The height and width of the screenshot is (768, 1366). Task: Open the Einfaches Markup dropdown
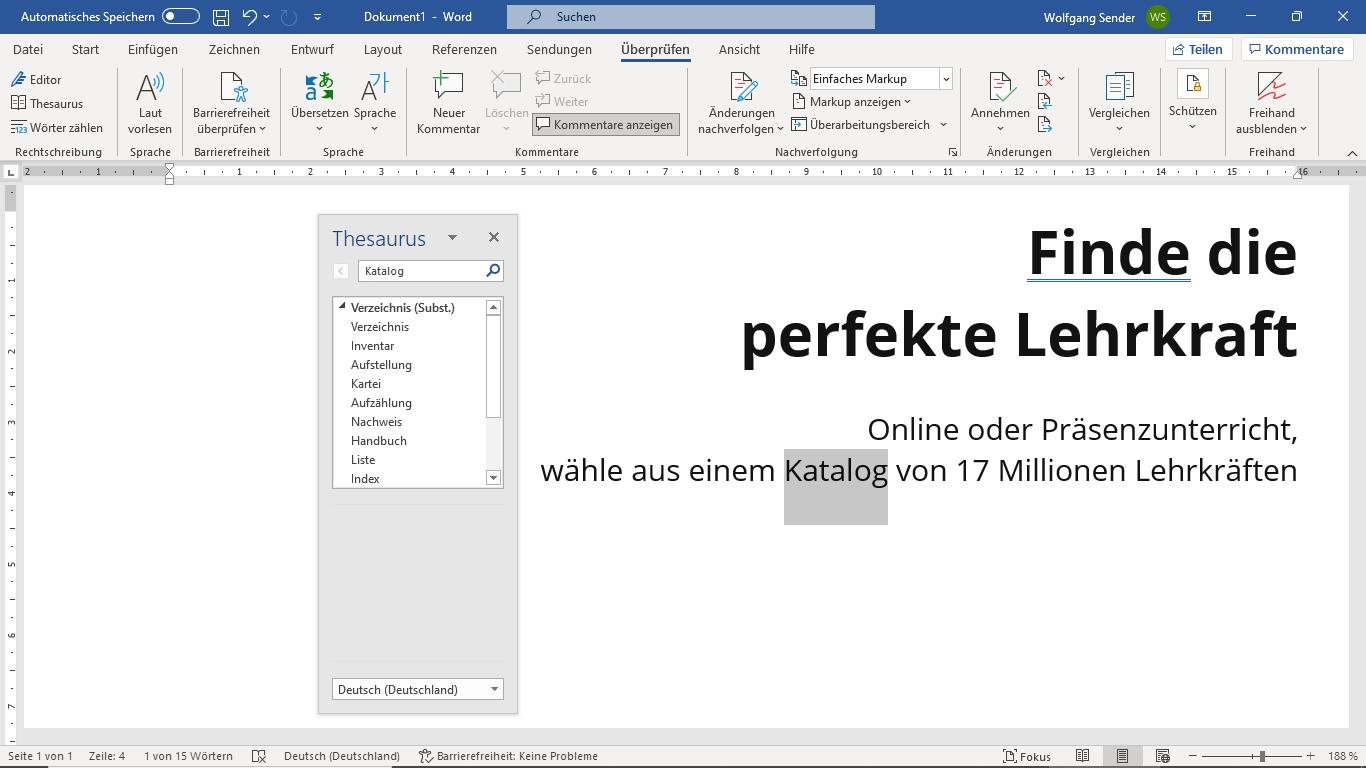click(x=945, y=79)
